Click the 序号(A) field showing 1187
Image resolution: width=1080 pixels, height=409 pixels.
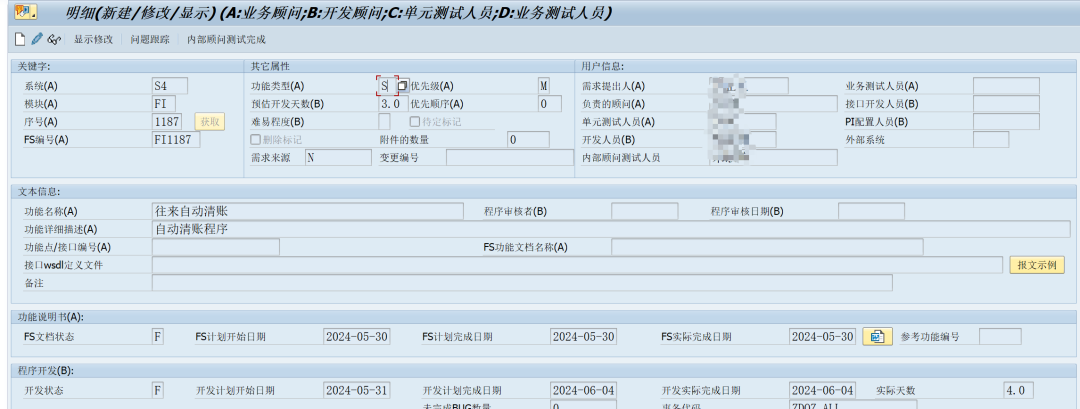pos(167,122)
